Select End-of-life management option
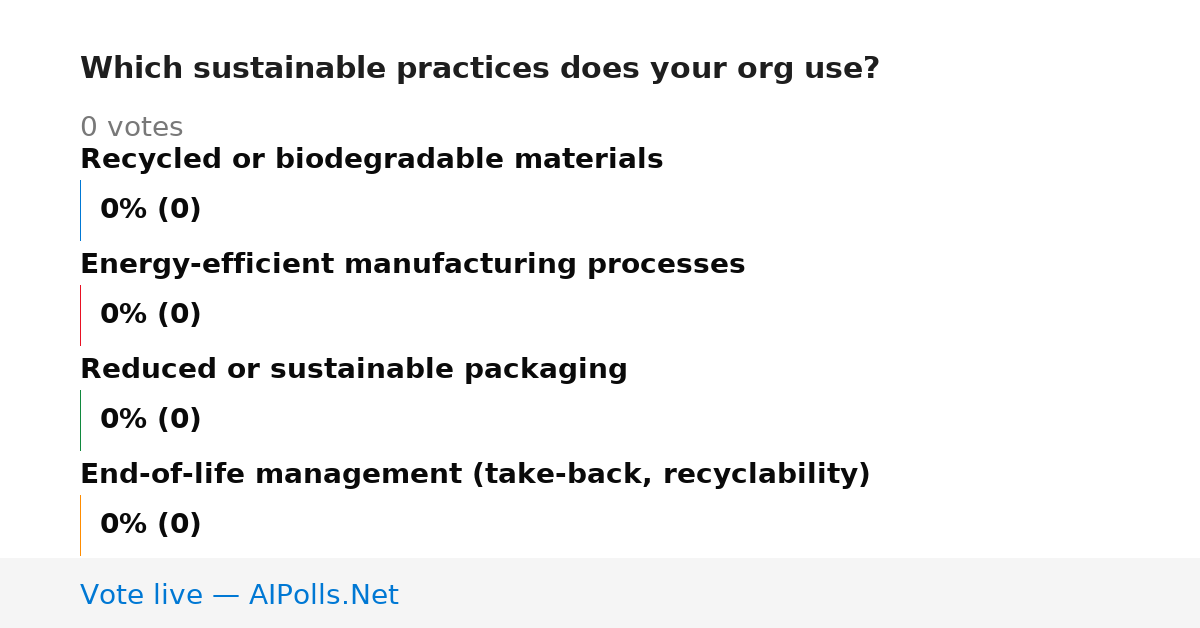This screenshot has height=628, width=1200. point(475,475)
